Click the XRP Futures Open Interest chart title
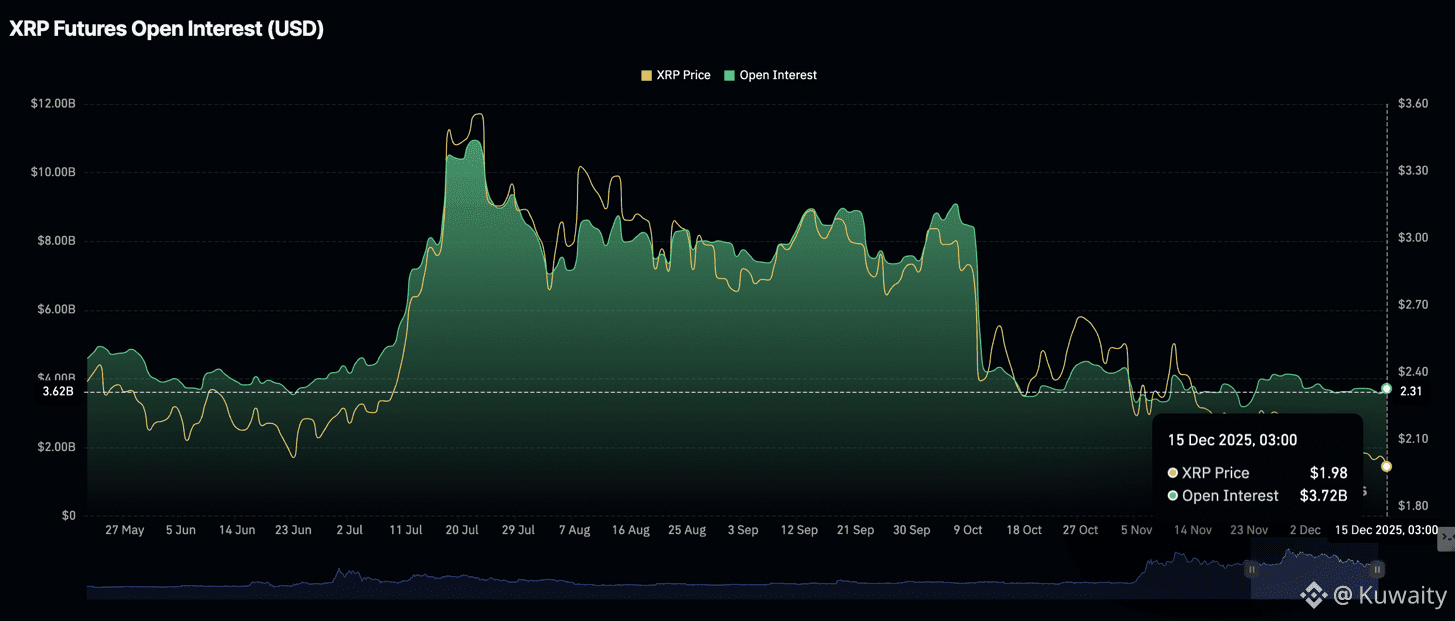This screenshot has width=1455, height=621. [x=166, y=30]
